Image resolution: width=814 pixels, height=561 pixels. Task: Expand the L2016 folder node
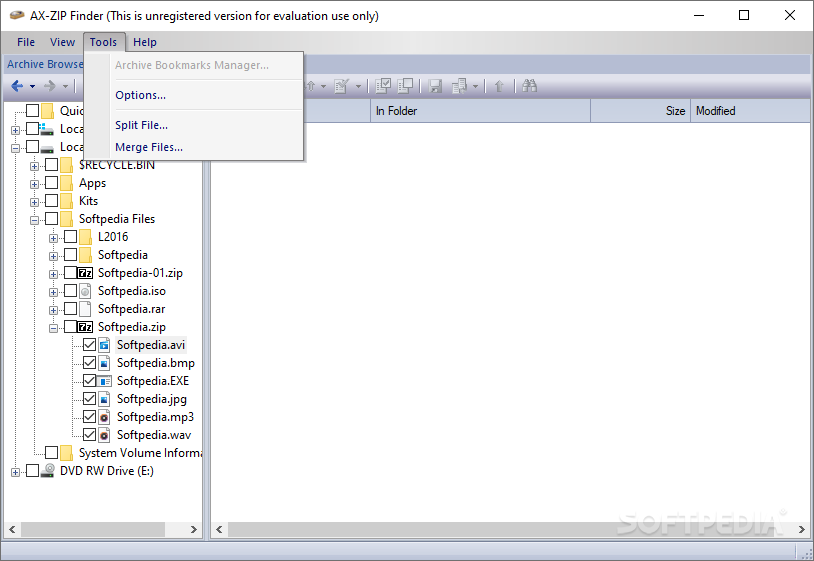tap(53, 238)
